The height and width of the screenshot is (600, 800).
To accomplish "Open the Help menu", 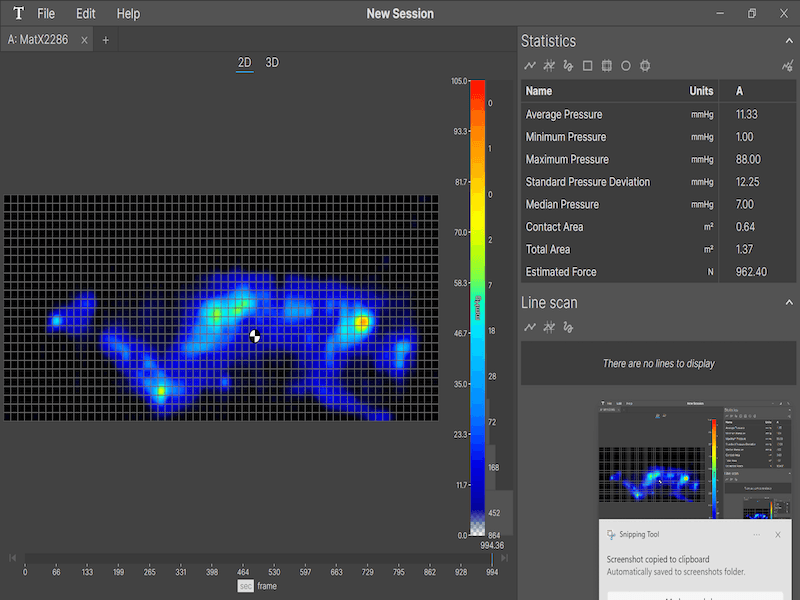I will pos(128,14).
